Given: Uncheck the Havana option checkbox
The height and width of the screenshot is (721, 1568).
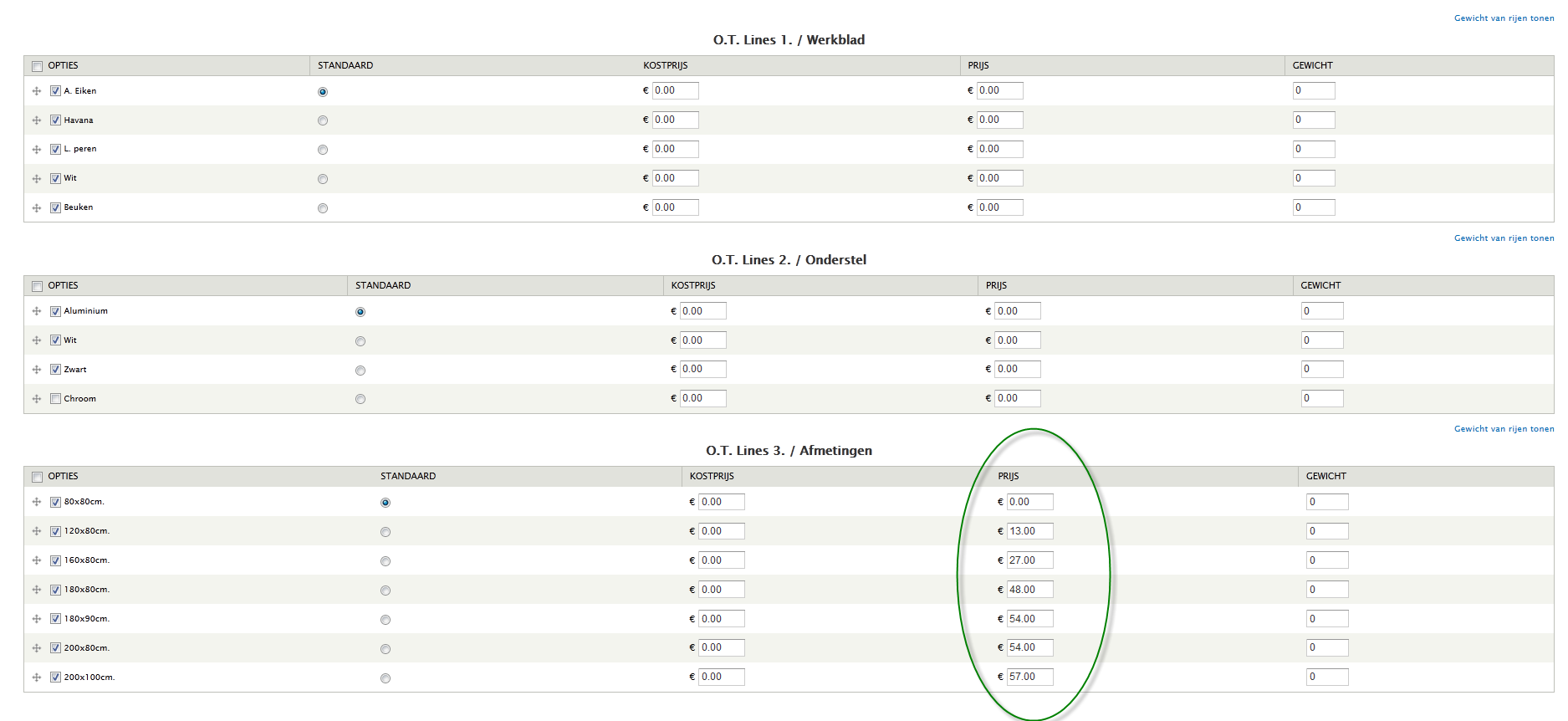Looking at the screenshot, I should click(55, 120).
